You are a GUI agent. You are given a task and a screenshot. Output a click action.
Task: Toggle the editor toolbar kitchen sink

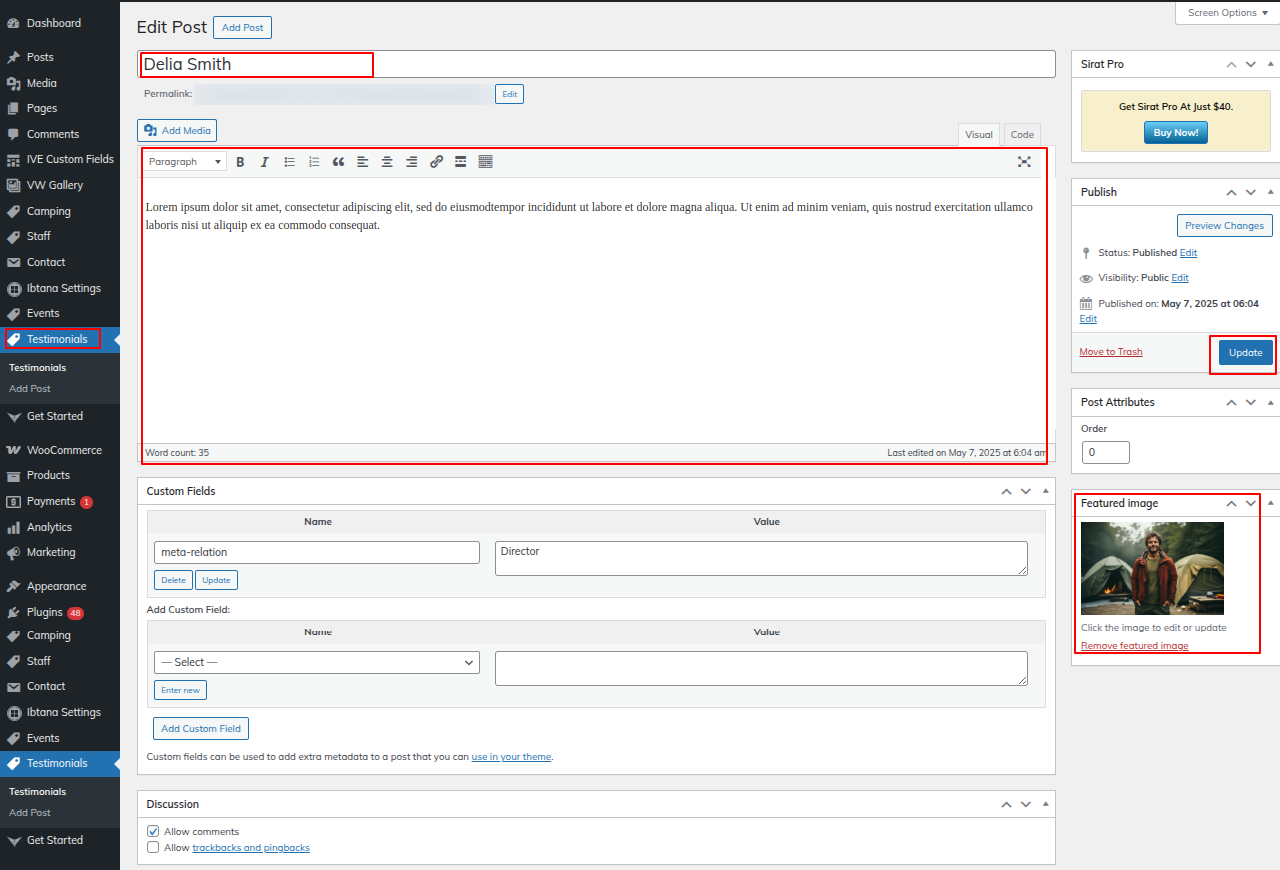click(x=486, y=162)
